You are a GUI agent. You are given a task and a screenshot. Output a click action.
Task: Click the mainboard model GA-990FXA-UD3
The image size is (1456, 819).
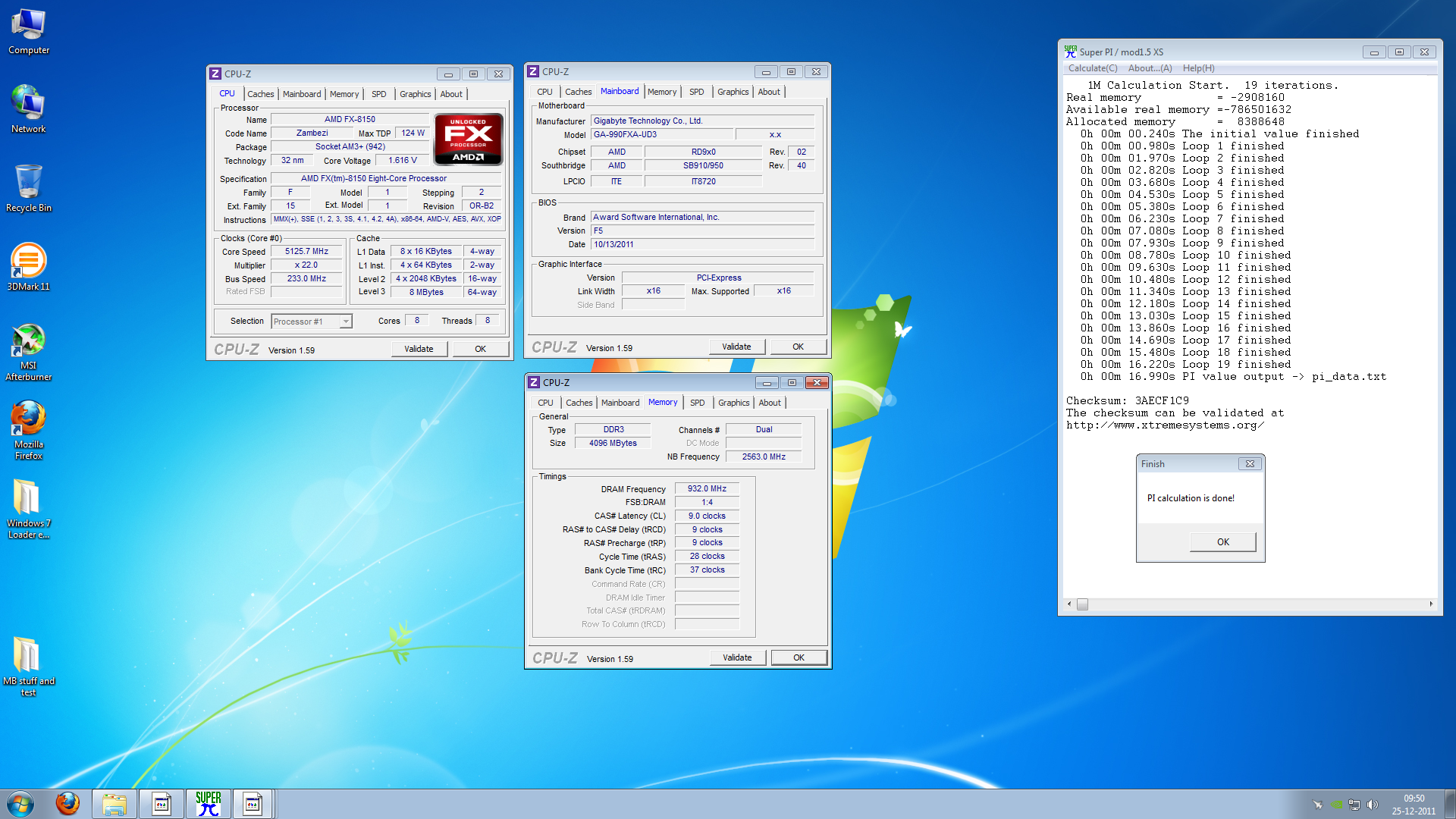[x=662, y=134]
